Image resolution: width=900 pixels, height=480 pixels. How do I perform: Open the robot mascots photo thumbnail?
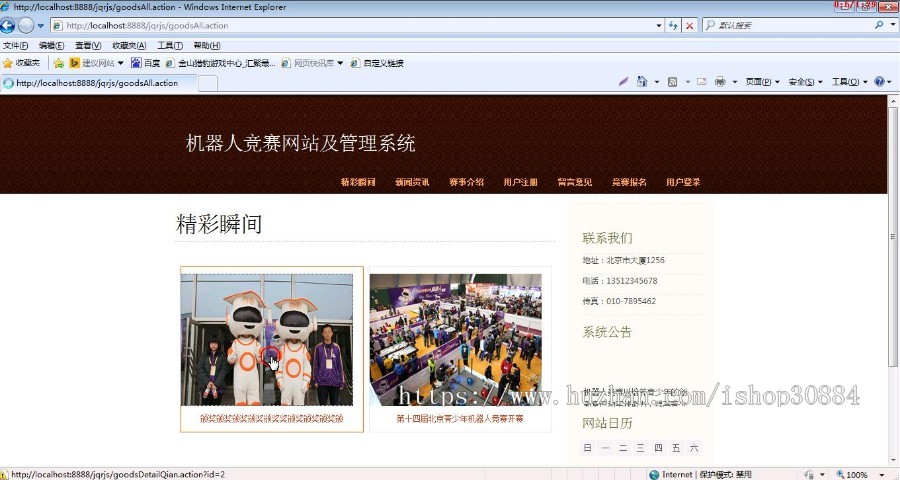267,340
